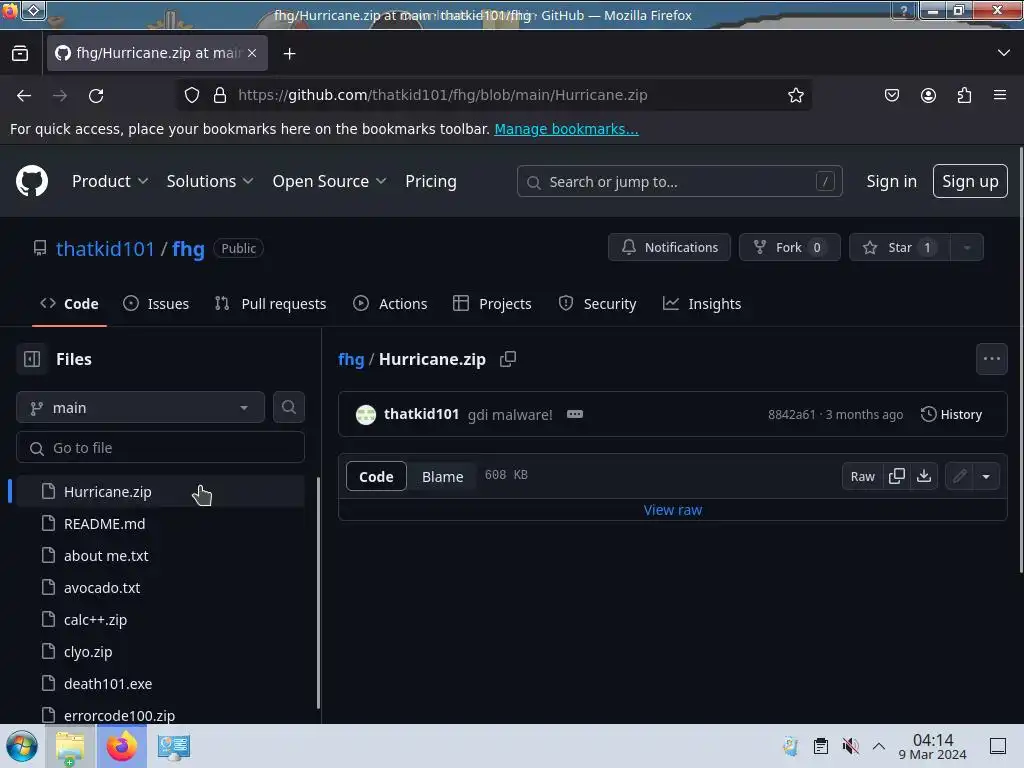The width and height of the screenshot is (1024, 768).
Task: Open the file manager taskbar icon
Action: point(70,747)
